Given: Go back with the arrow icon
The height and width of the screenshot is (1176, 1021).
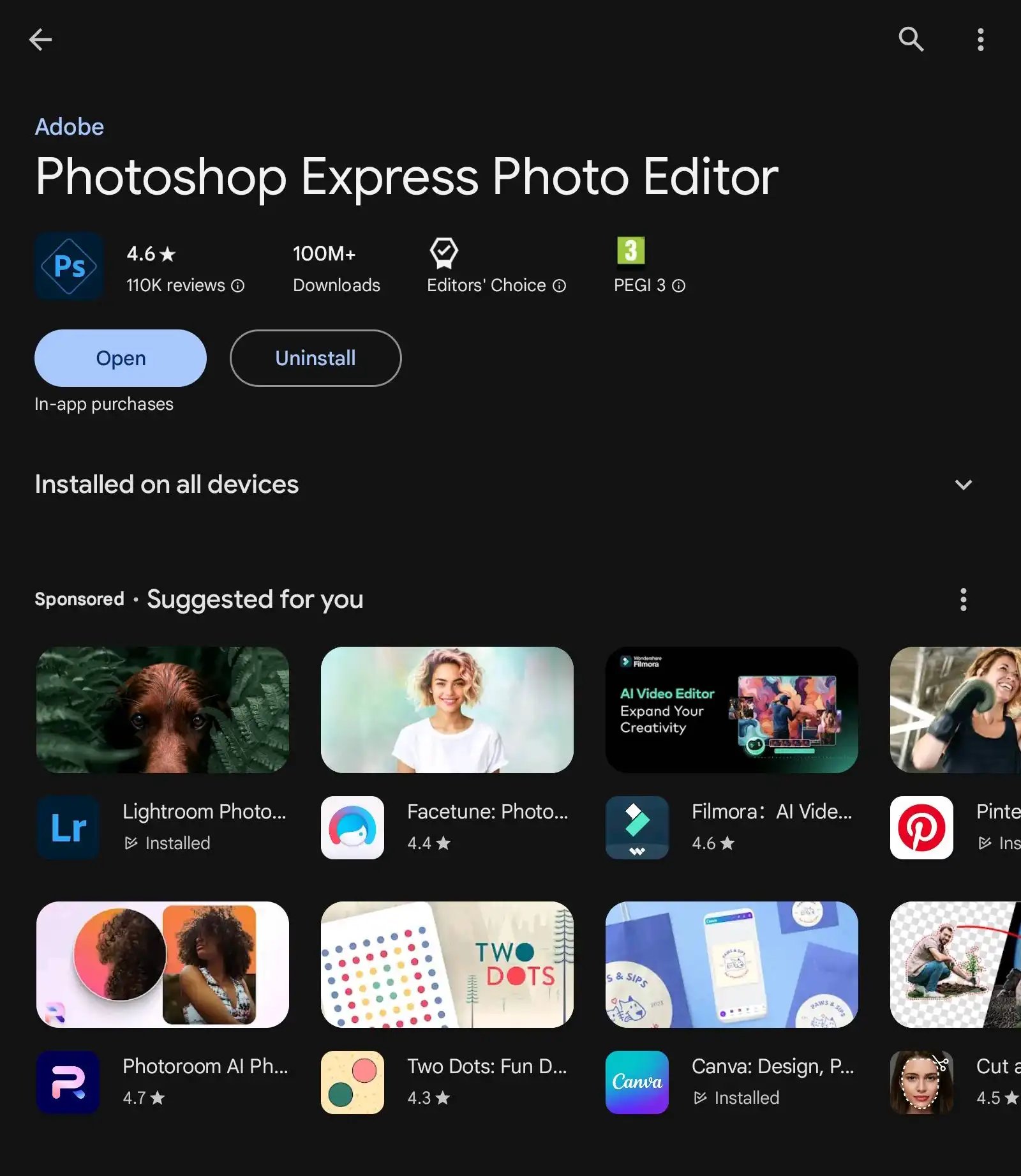Looking at the screenshot, I should [x=40, y=40].
